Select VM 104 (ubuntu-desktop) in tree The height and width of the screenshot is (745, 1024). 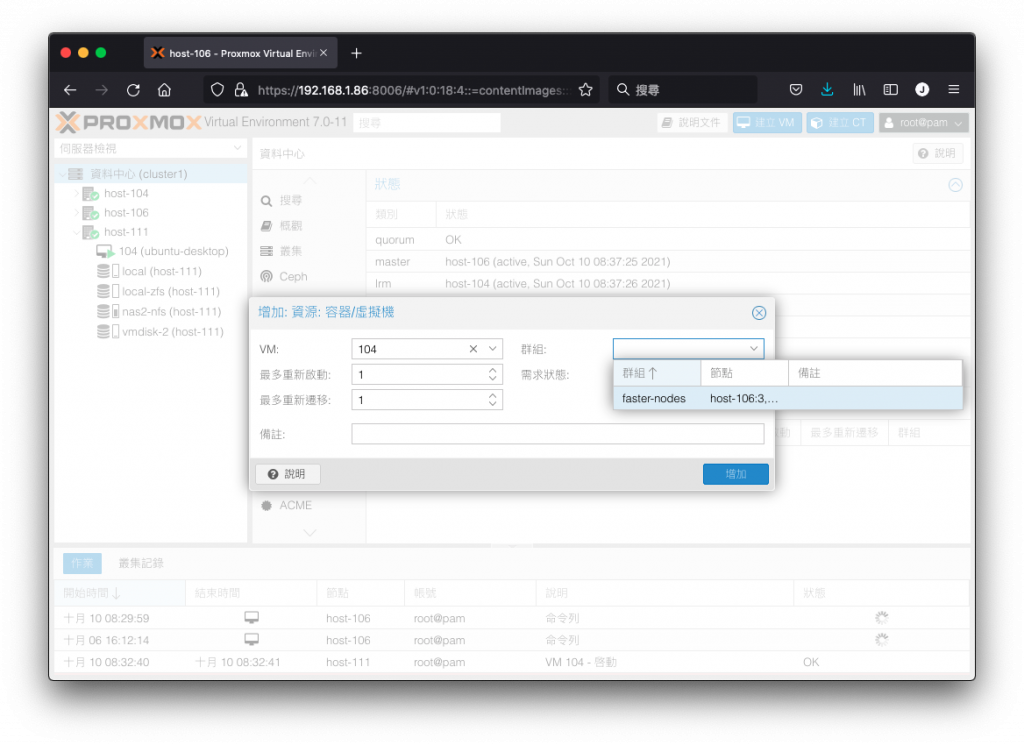click(x=174, y=251)
